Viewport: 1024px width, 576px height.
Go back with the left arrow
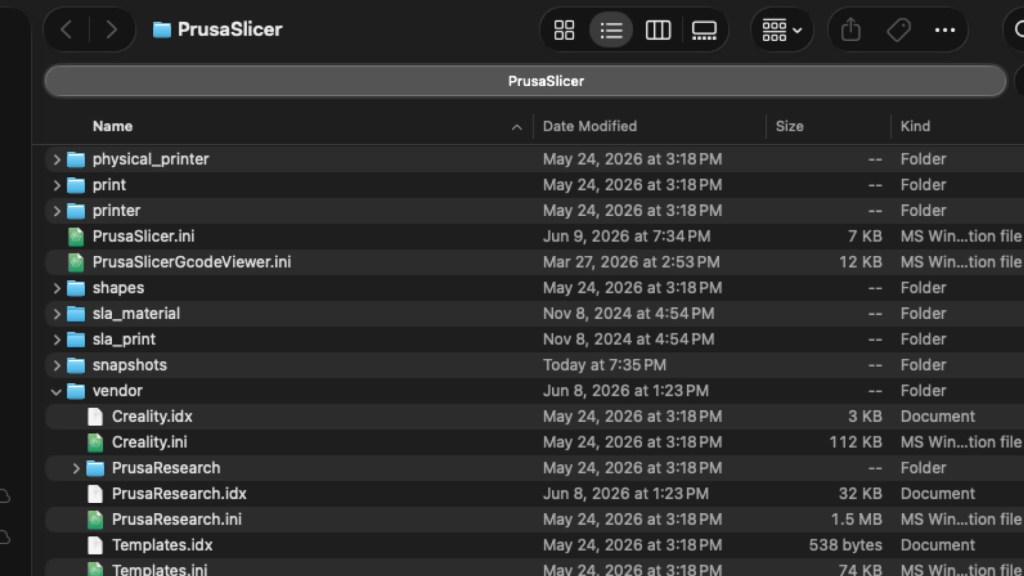pyautogui.click(x=67, y=29)
